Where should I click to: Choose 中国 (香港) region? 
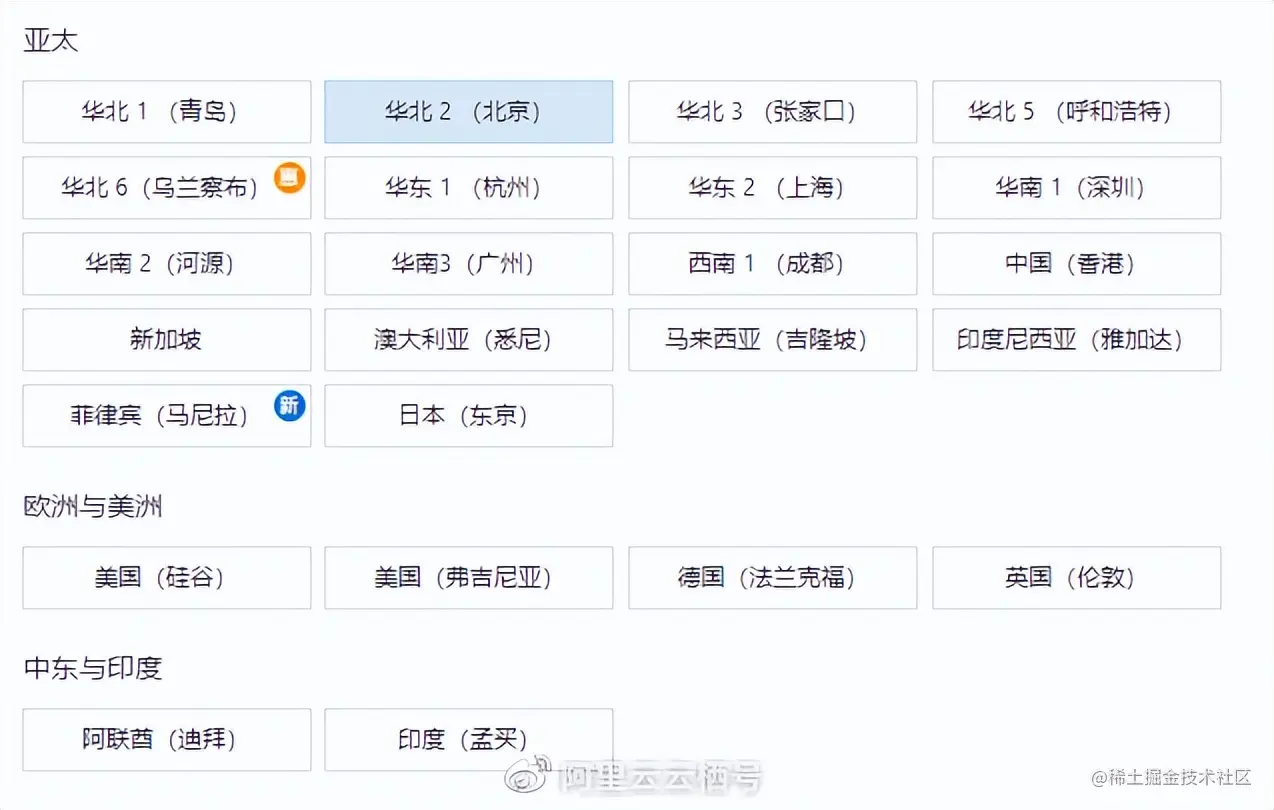pyautogui.click(x=1076, y=264)
